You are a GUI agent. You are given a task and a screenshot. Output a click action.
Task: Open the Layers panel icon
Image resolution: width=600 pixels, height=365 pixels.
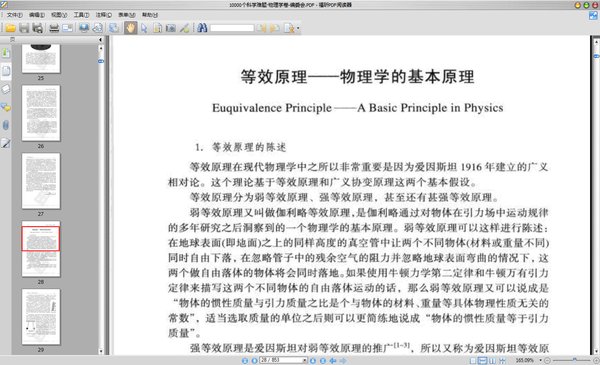tap(6, 89)
